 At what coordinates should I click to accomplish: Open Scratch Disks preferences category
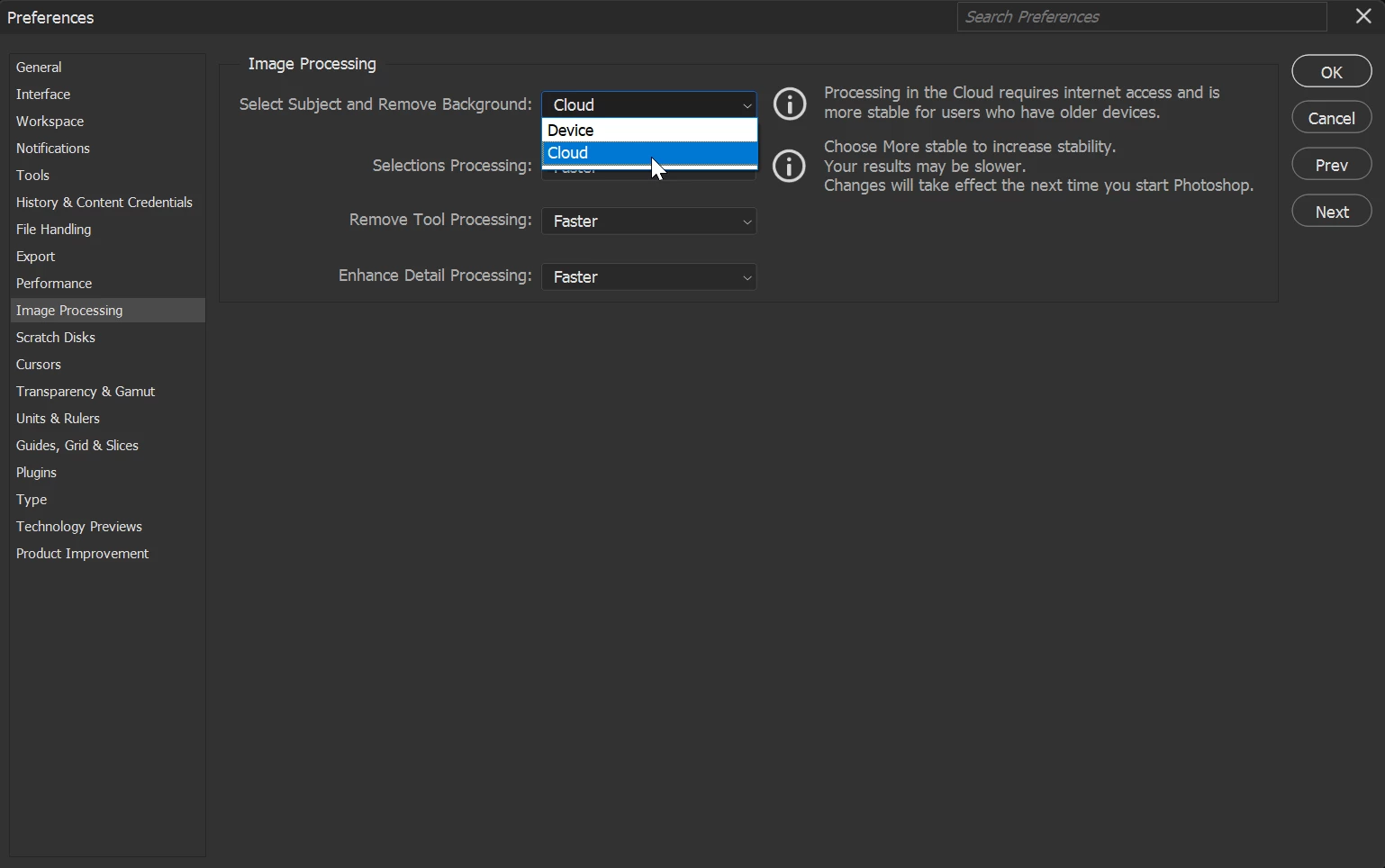pos(107,337)
